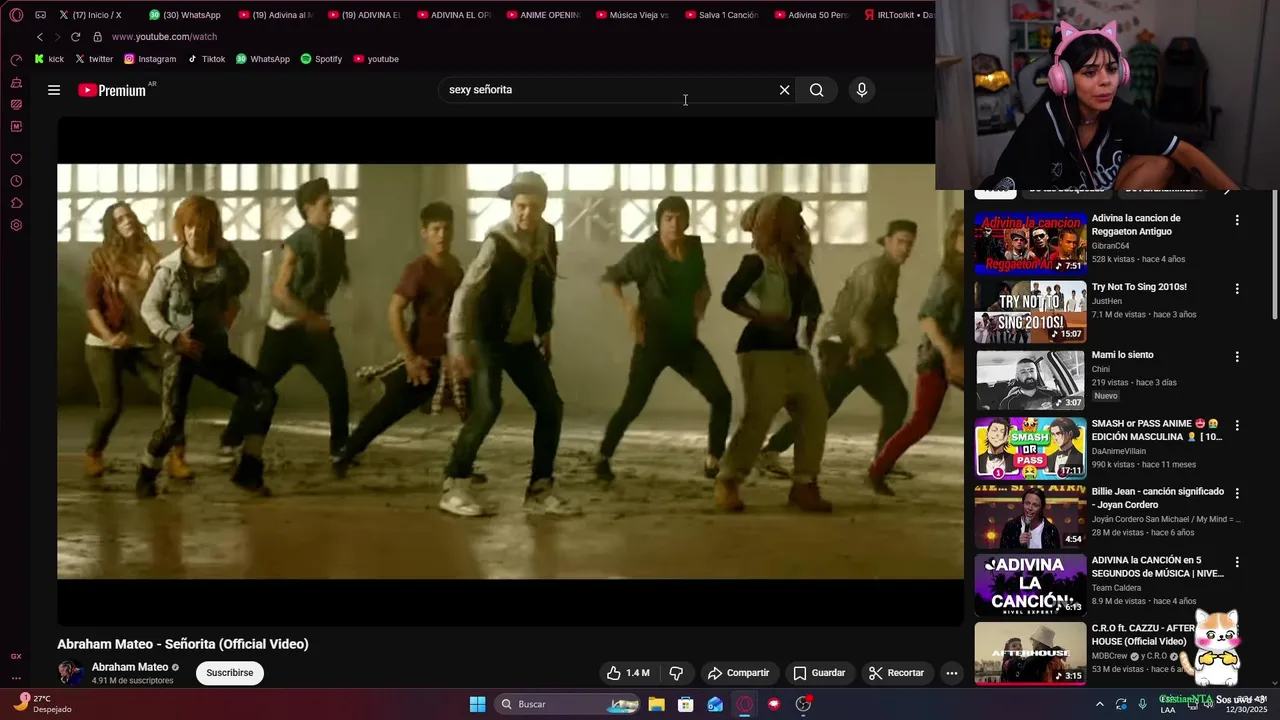Like the video with thumbs up
The height and width of the screenshot is (720, 1280).
tap(627, 673)
